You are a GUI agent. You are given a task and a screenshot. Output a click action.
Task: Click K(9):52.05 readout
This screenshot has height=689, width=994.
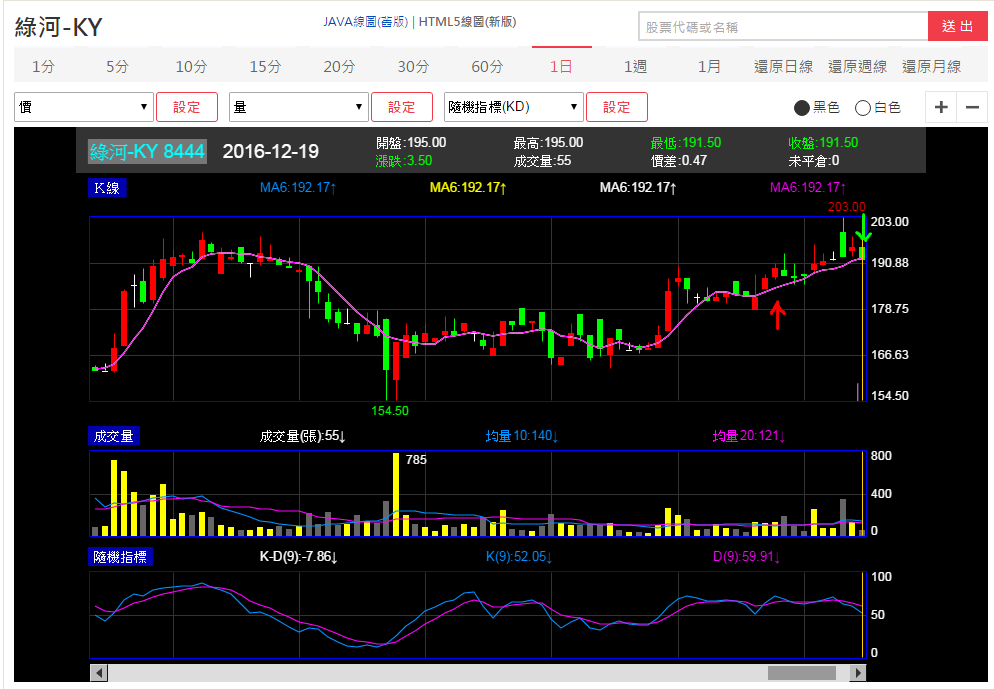[x=519, y=557]
